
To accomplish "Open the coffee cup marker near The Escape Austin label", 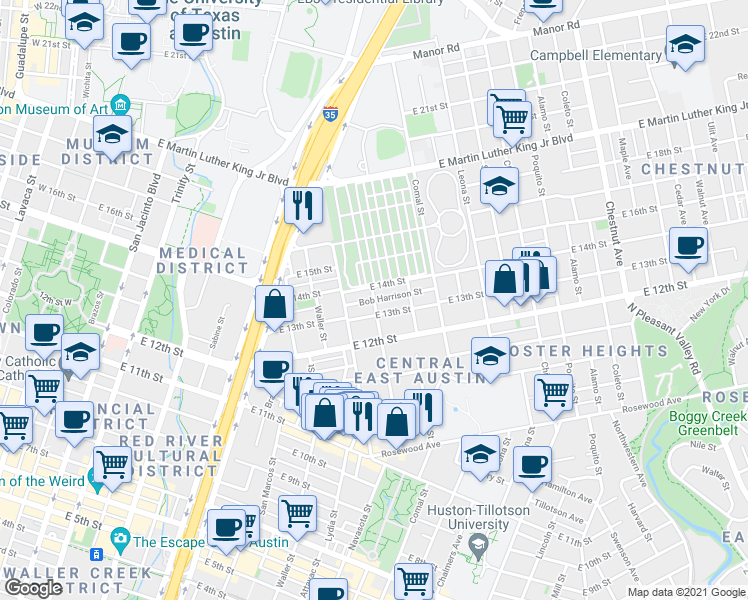I will point(227,528).
